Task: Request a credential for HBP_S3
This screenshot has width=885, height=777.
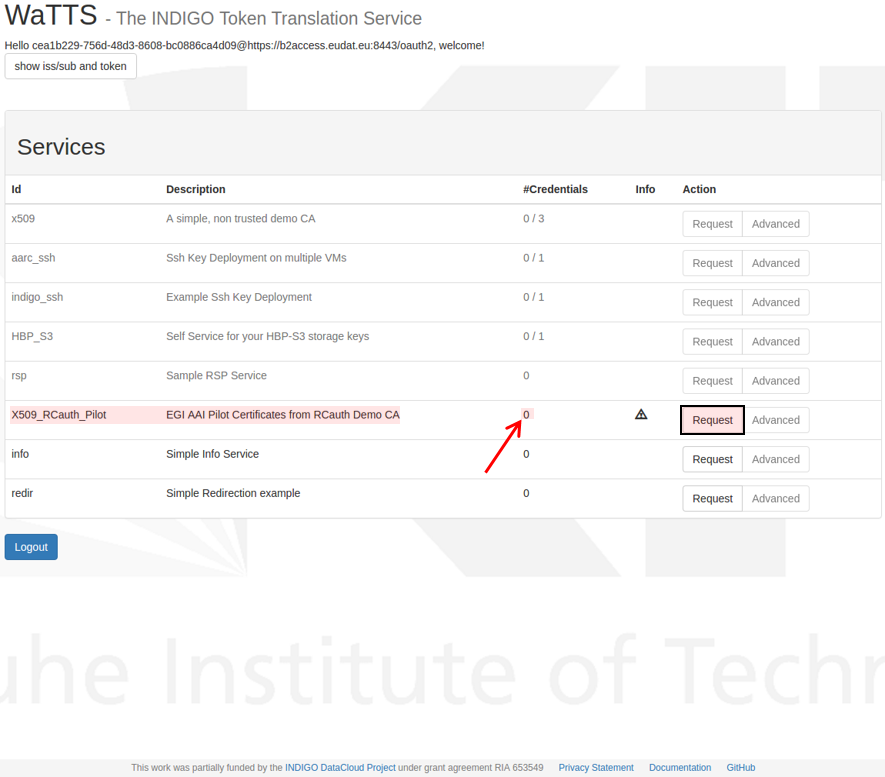Action: pos(712,341)
